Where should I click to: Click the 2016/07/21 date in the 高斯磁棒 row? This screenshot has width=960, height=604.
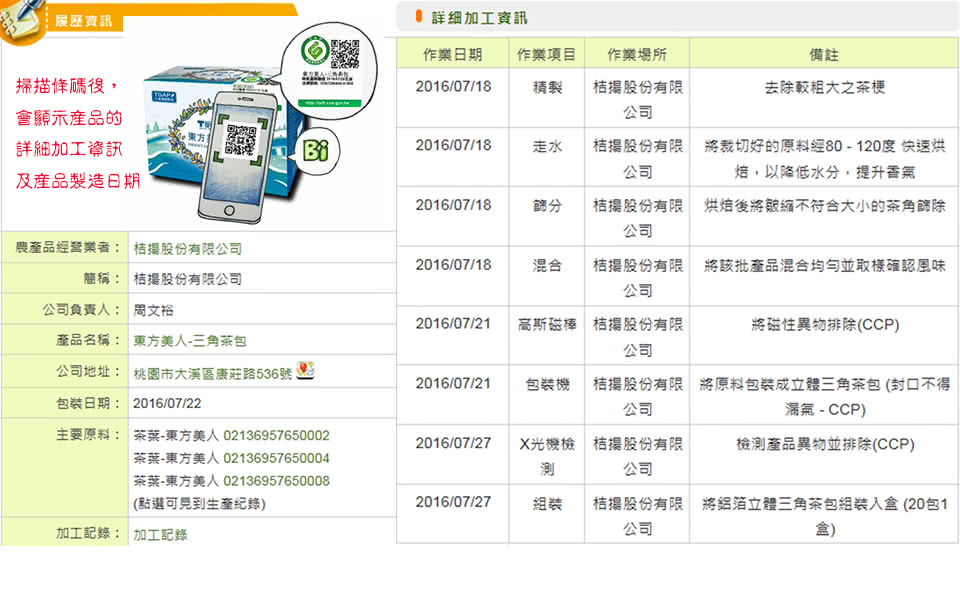point(453,324)
